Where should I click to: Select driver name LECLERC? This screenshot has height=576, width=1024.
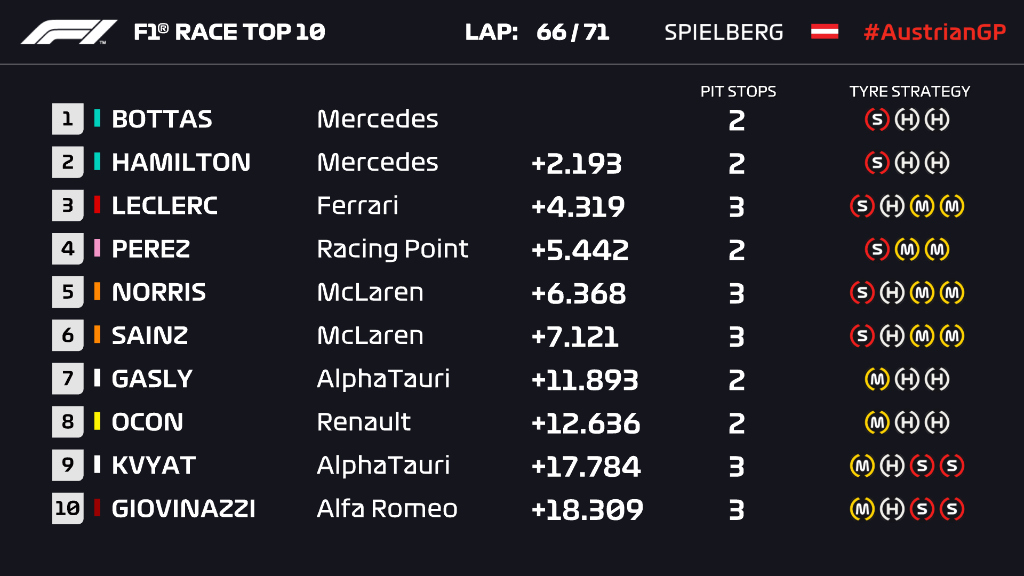165,206
